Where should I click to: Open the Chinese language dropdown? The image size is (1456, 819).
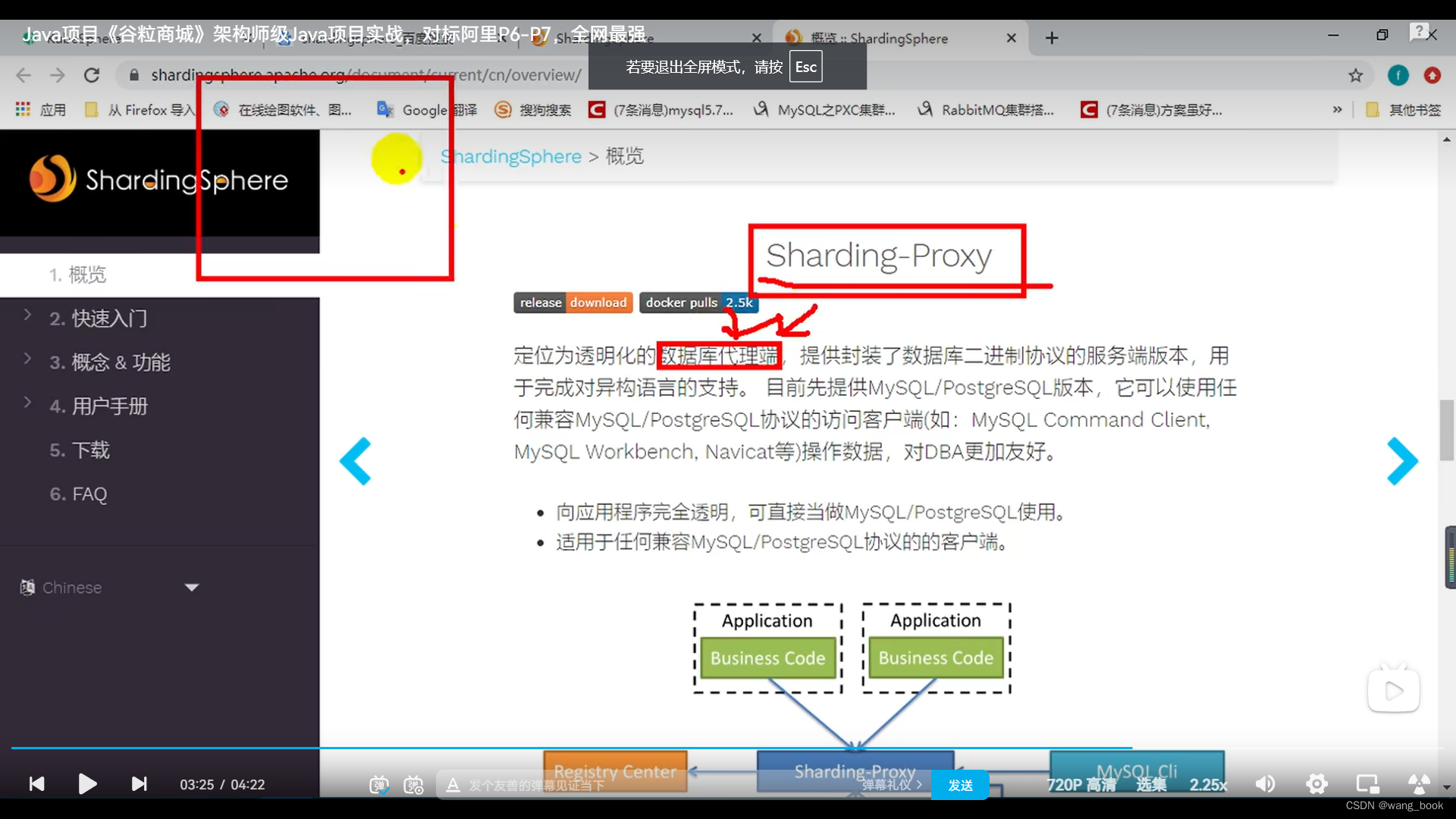pos(109,588)
